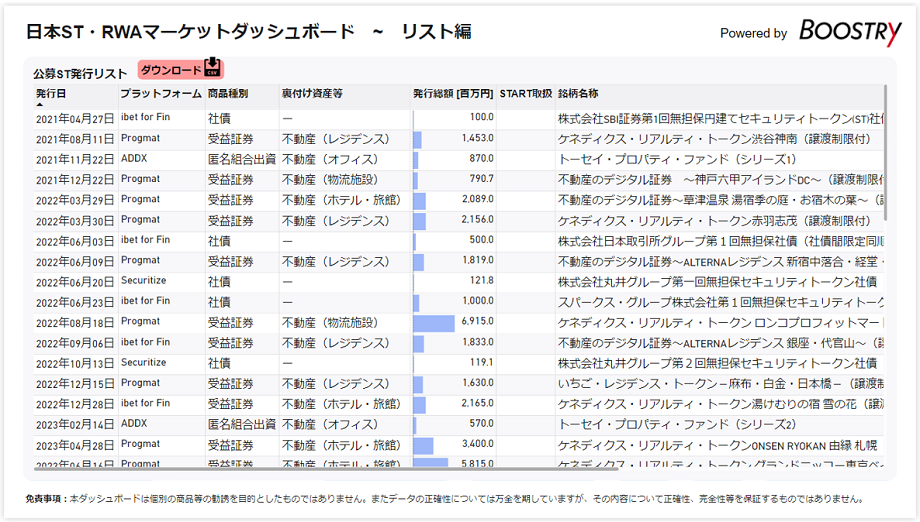Click the amount value 100.0
The height and width of the screenshot is (522, 920).
[481, 117]
